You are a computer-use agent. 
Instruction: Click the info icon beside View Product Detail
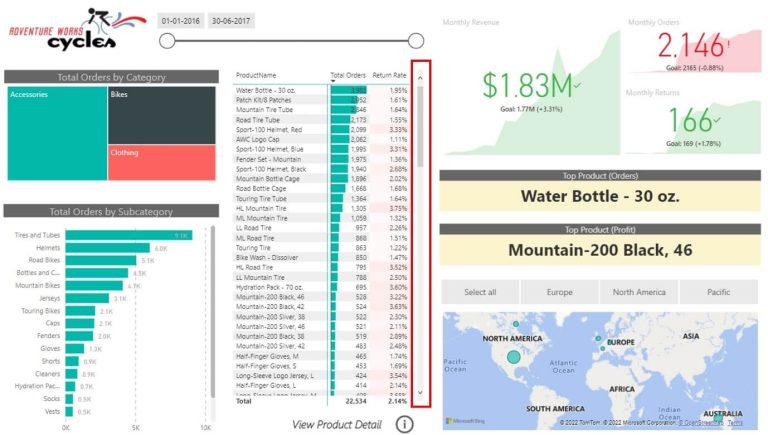(x=405, y=424)
